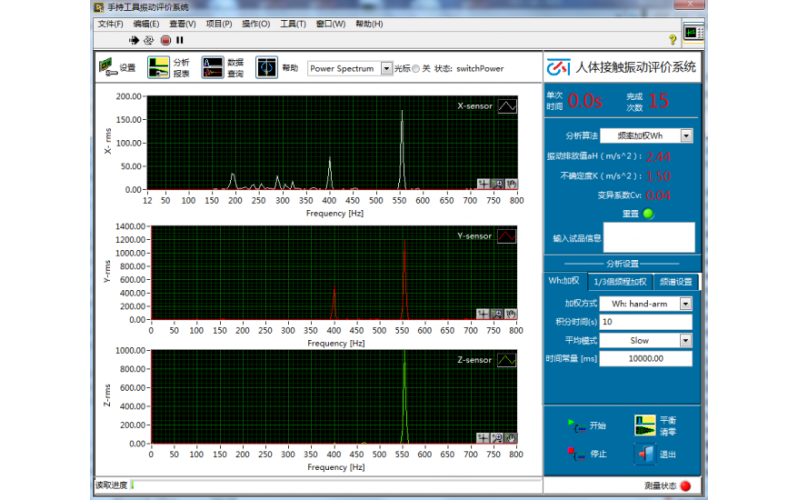Click the 开始 start button
800x500 pixels.
[587, 426]
